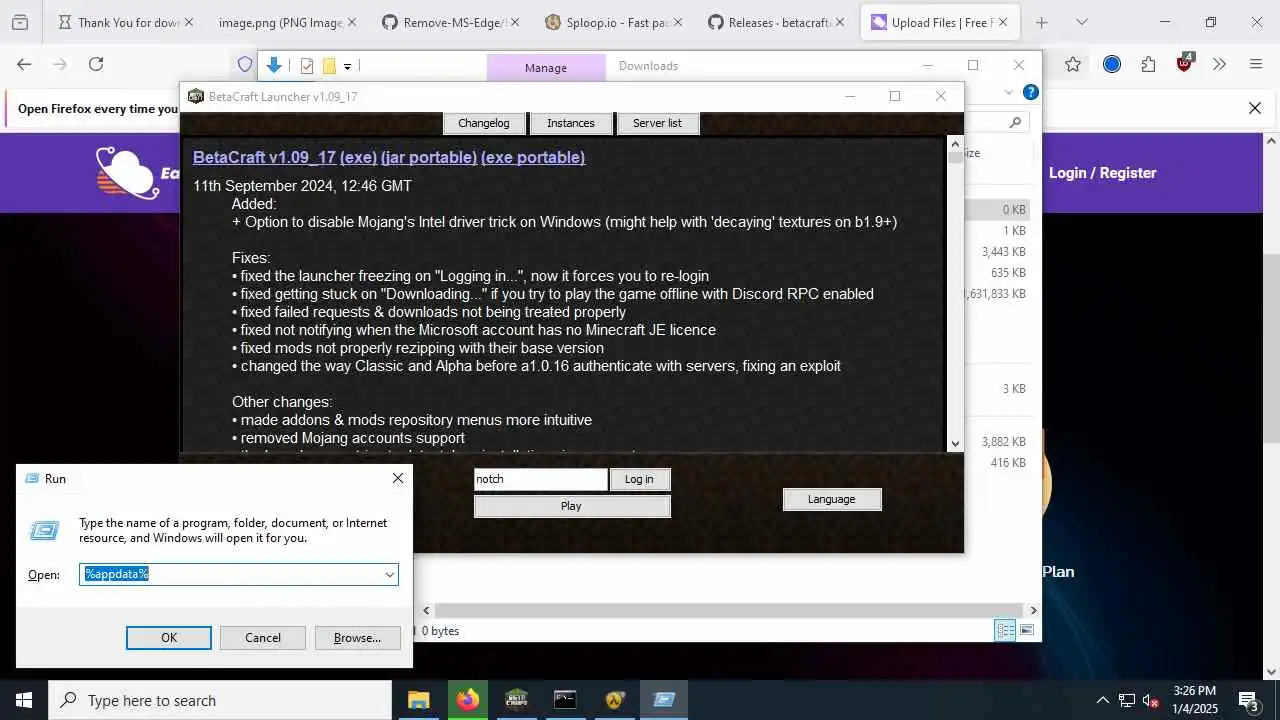Switch to the Releases betacraft tab
The width and height of the screenshot is (1280, 720).
[x=777, y=22]
